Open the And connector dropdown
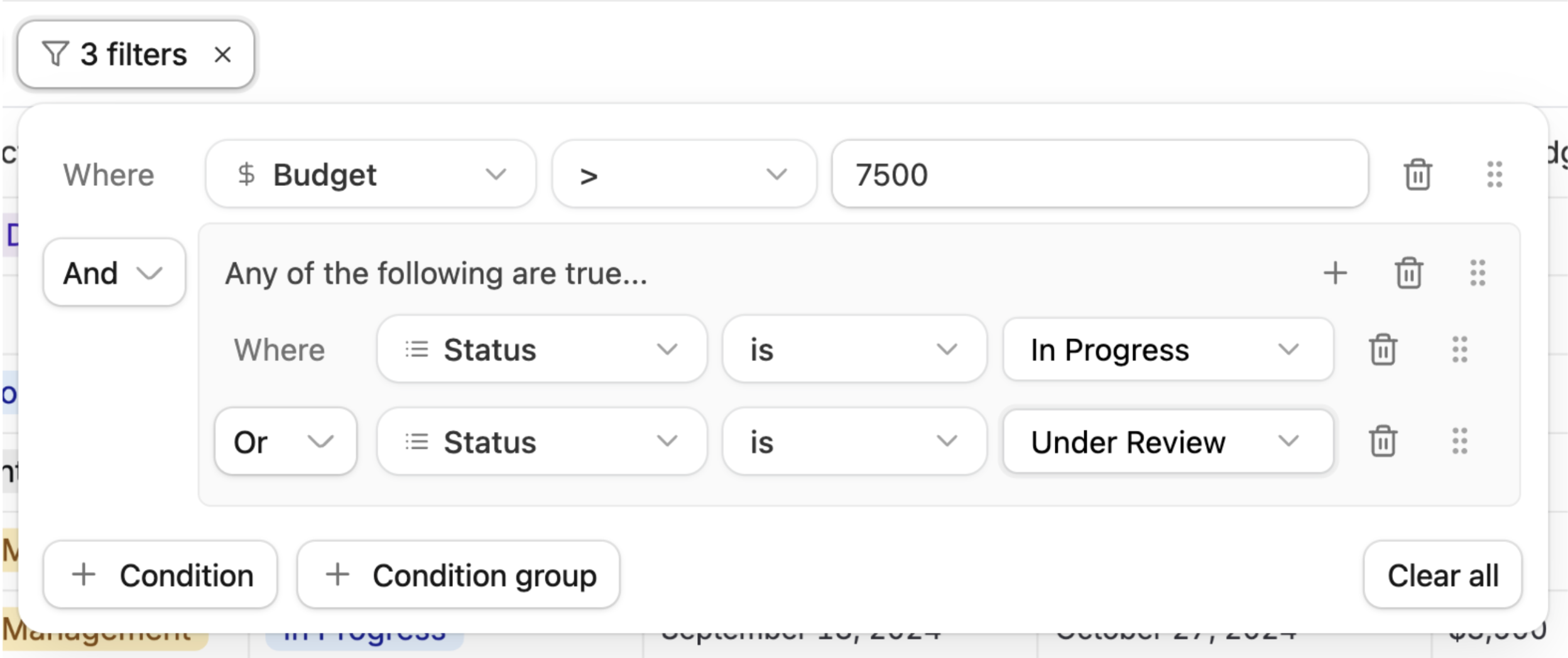This screenshot has width=1568, height=658. point(114,272)
